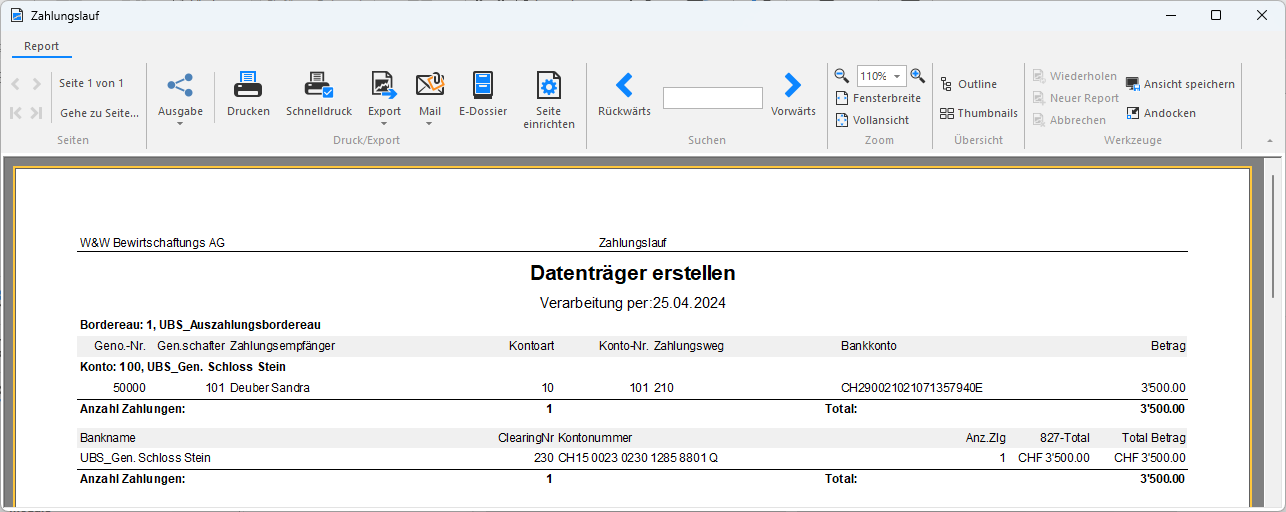Open the Export icon button
The height and width of the screenshot is (512, 1286).
coord(384,84)
